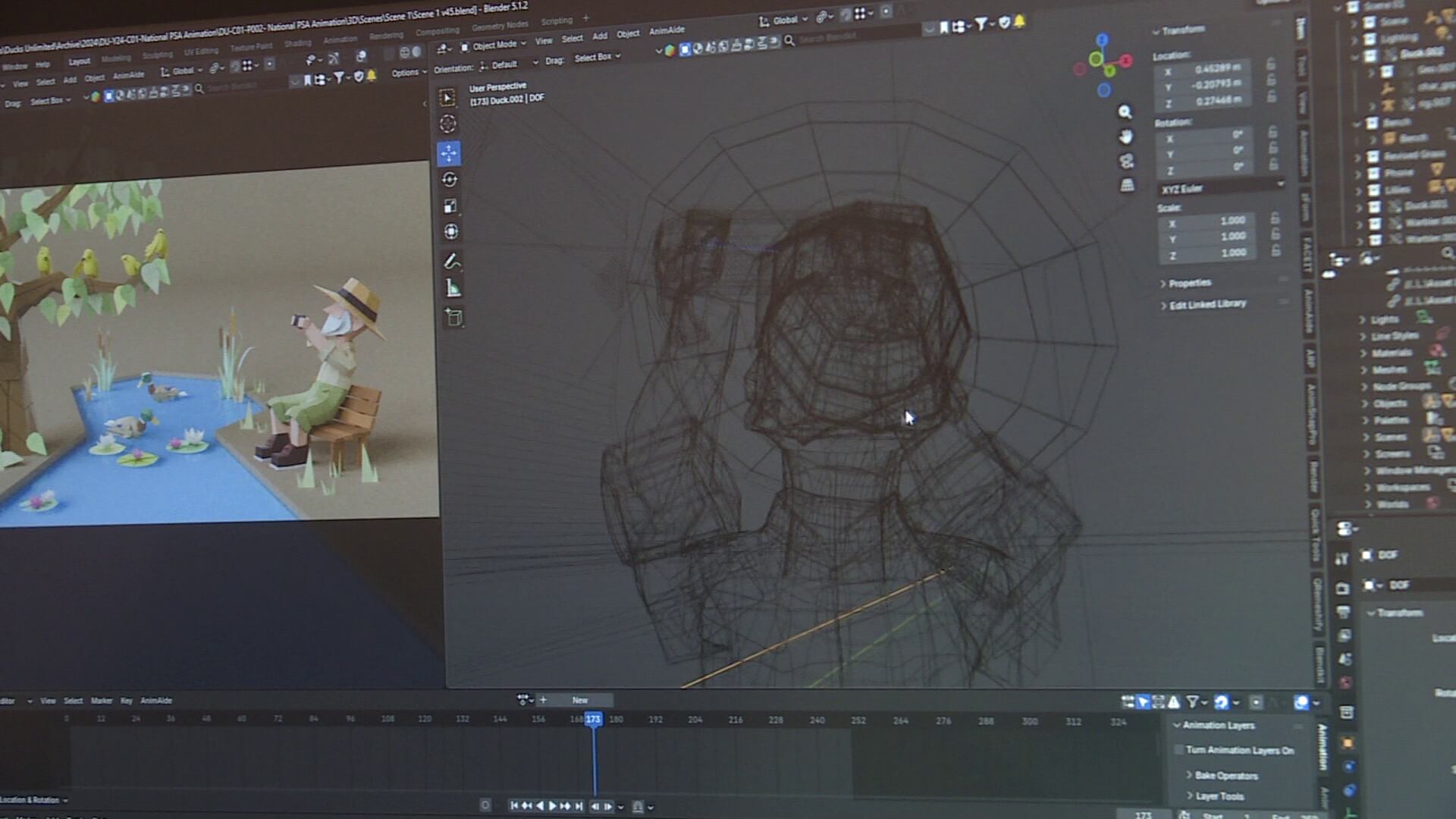
Task: Pick the Rotate tool in viewport toolbar
Action: (x=450, y=180)
